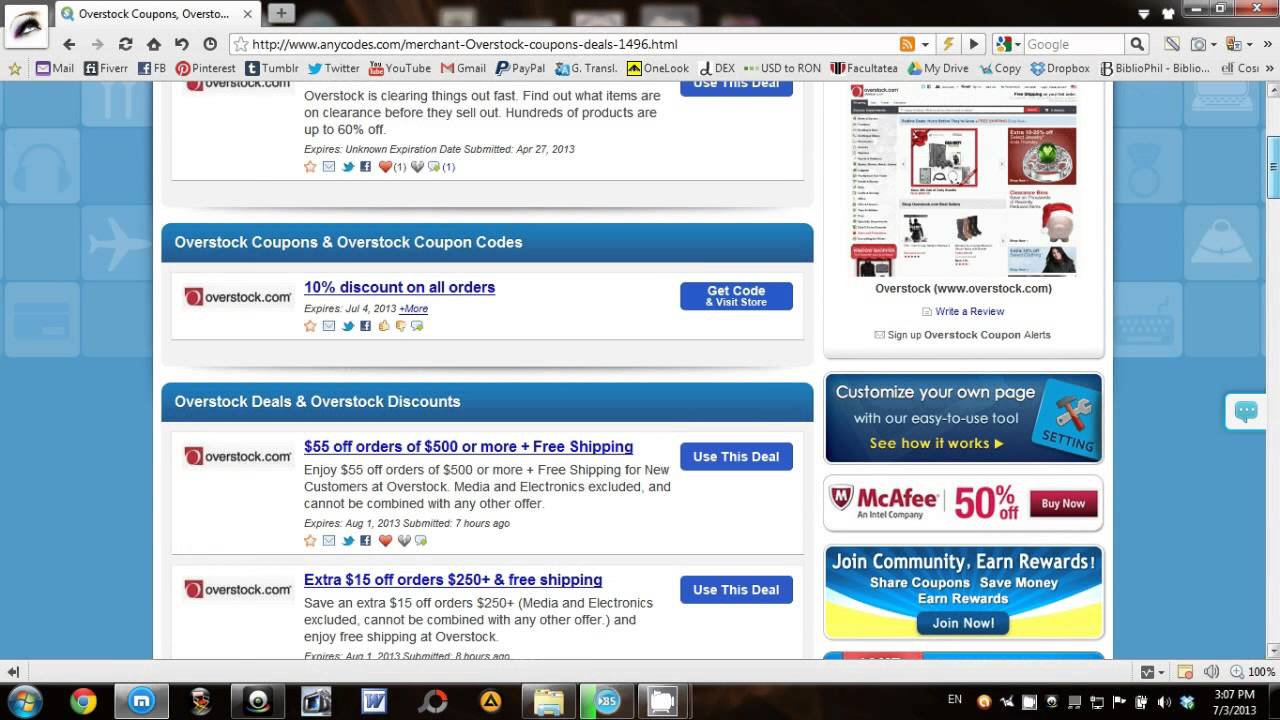Screen dimensions: 1280x720
Task: Open Extra $15 off orders $250+ link
Action: pos(453,580)
